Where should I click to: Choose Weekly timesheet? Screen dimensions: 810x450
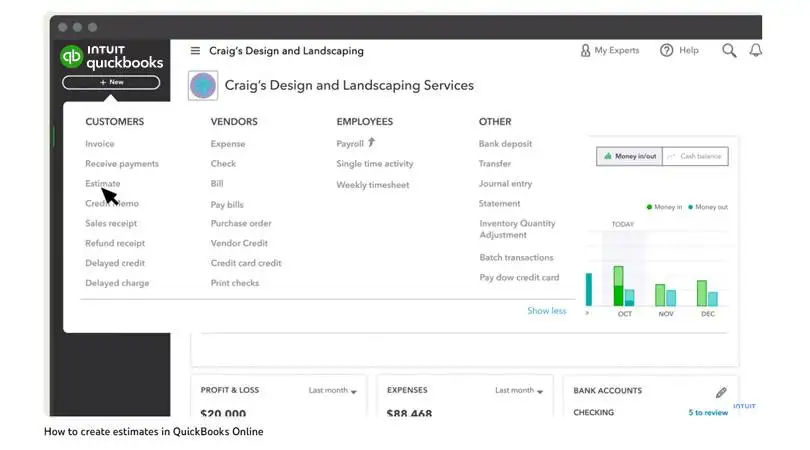372,185
